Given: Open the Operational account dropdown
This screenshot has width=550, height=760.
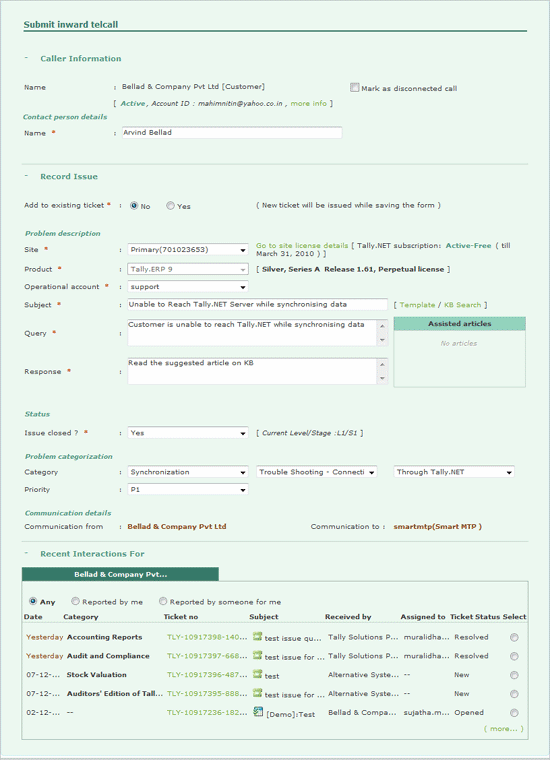Looking at the screenshot, I should pos(188,287).
